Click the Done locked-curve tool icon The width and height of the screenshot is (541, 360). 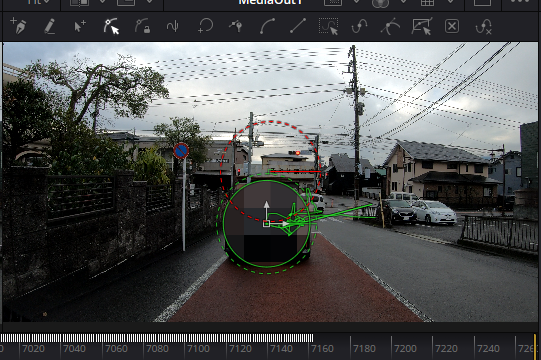[142, 26]
